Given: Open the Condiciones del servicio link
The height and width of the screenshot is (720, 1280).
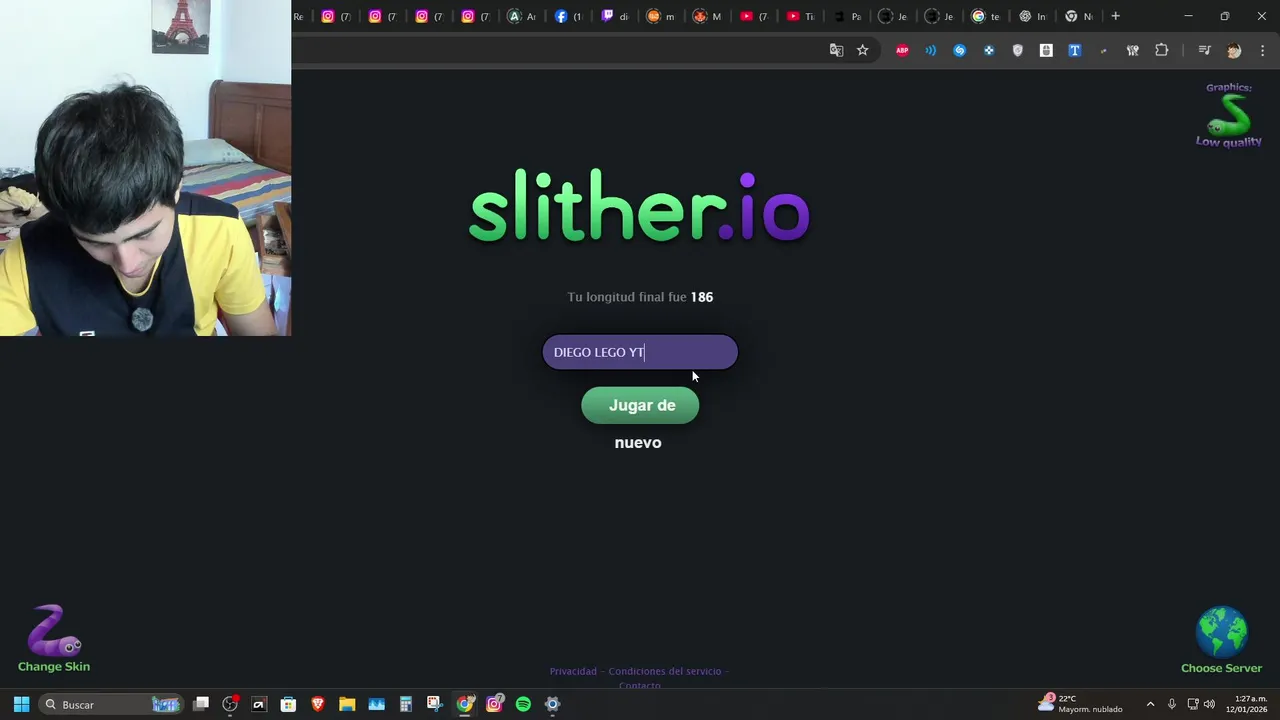Looking at the screenshot, I should [x=665, y=671].
